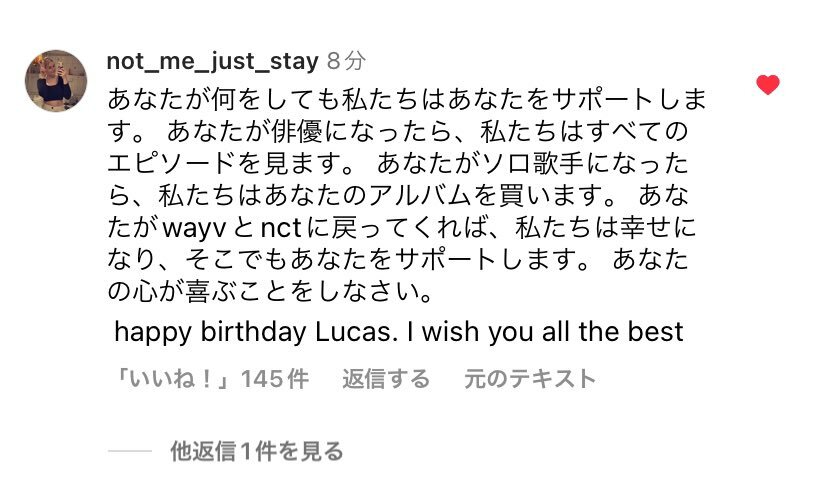Image resolution: width=828 pixels, height=486 pixels.
Task: Tap 返信する to reply
Action: [386, 379]
